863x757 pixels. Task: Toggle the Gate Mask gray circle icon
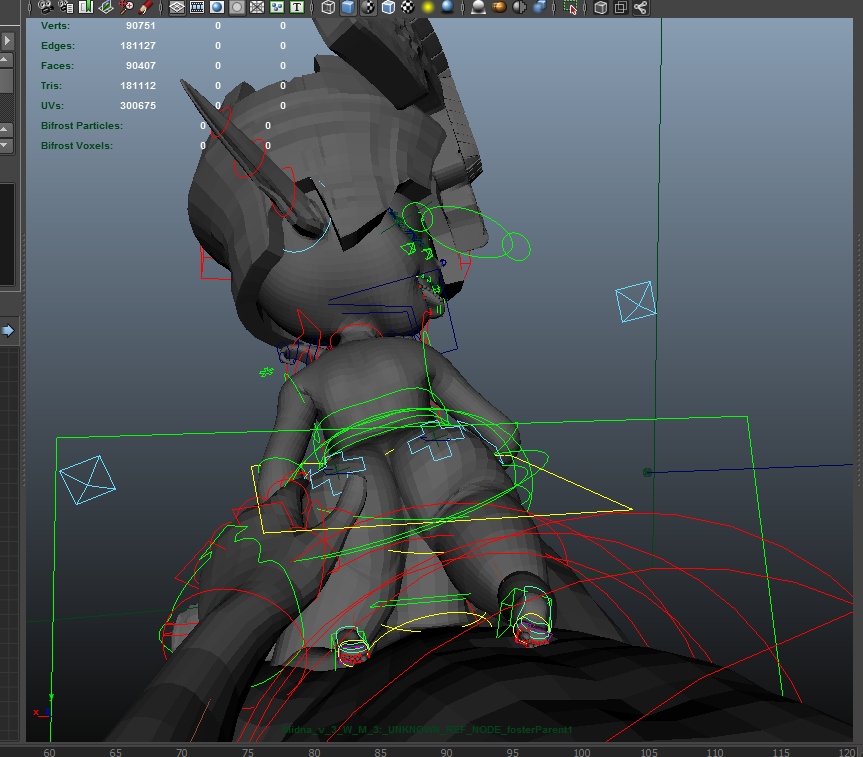coord(237,7)
